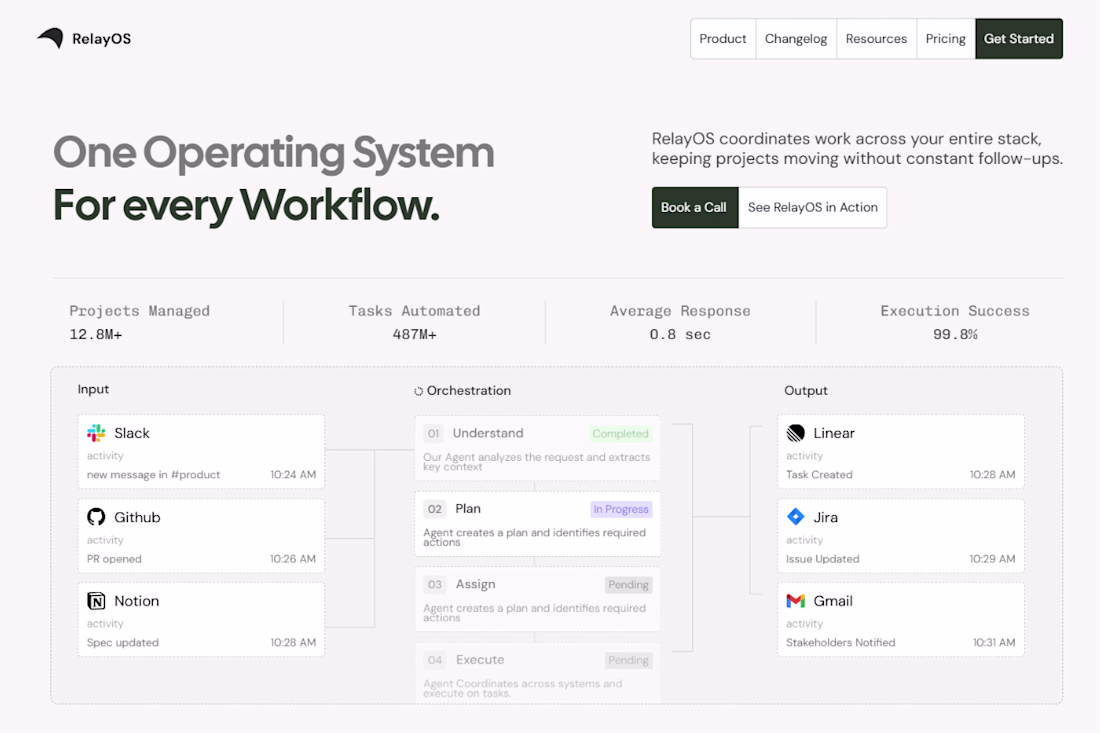Image resolution: width=1100 pixels, height=733 pixels.
Task: Click the Github octocat icon
Action: tap(96, 517)
